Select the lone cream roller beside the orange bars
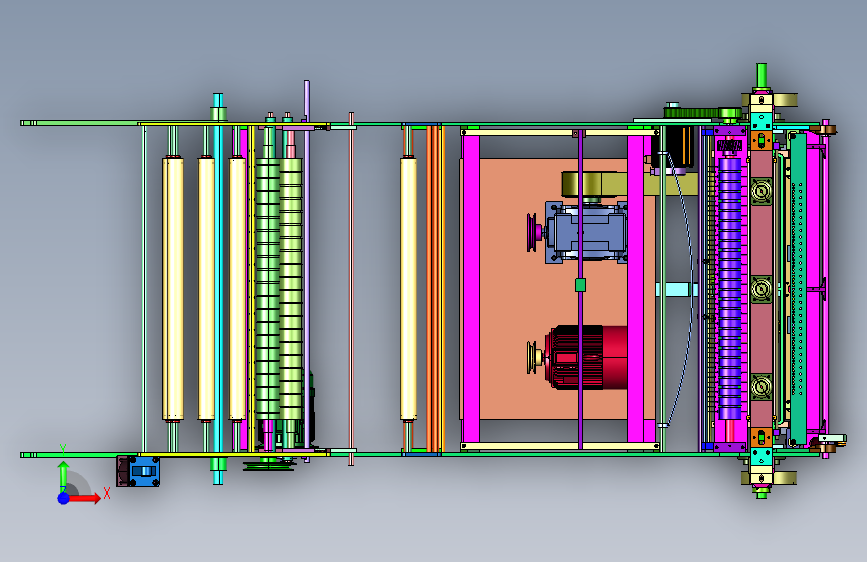867x562 pixels. pyautogui.click(x=408, y=289)
